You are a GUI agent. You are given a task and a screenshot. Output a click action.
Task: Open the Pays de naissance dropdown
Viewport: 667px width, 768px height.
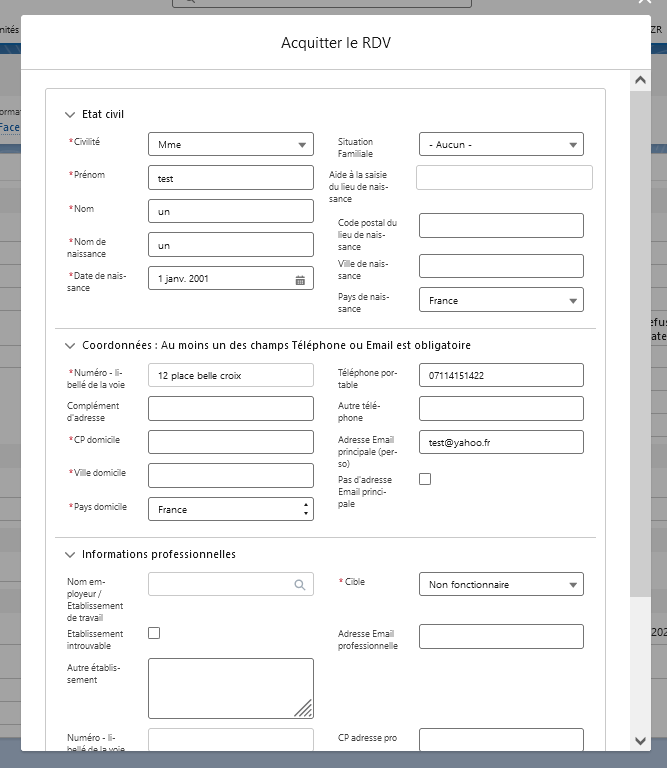500,300
